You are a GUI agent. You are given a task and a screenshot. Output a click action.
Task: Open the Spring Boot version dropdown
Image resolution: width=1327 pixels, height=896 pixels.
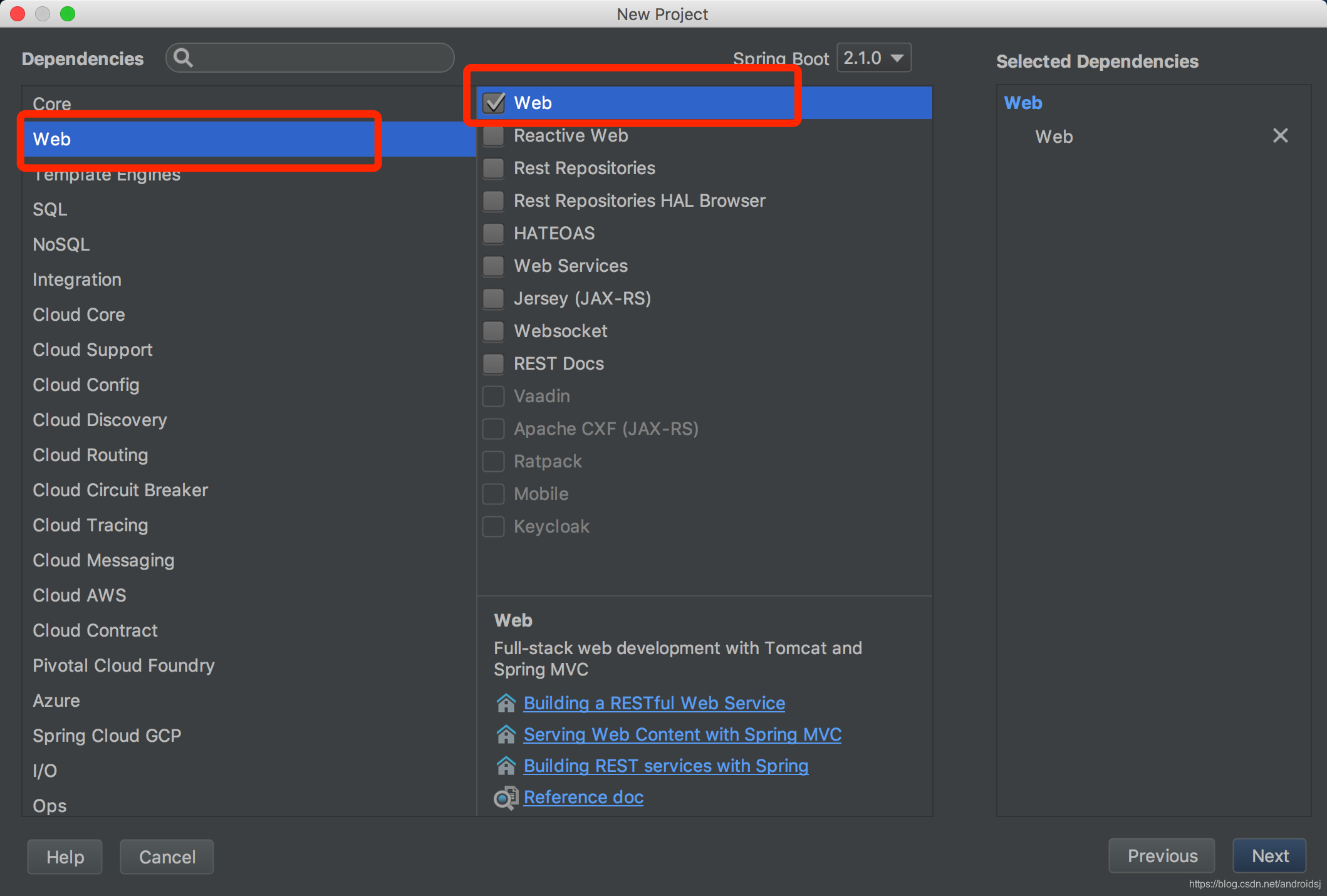[874, 58]
